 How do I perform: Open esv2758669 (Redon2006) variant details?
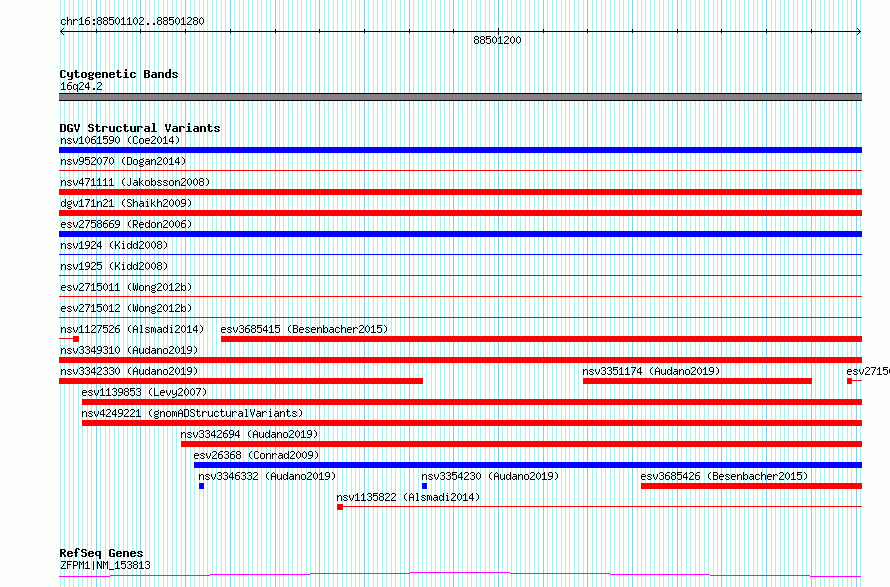126,224
